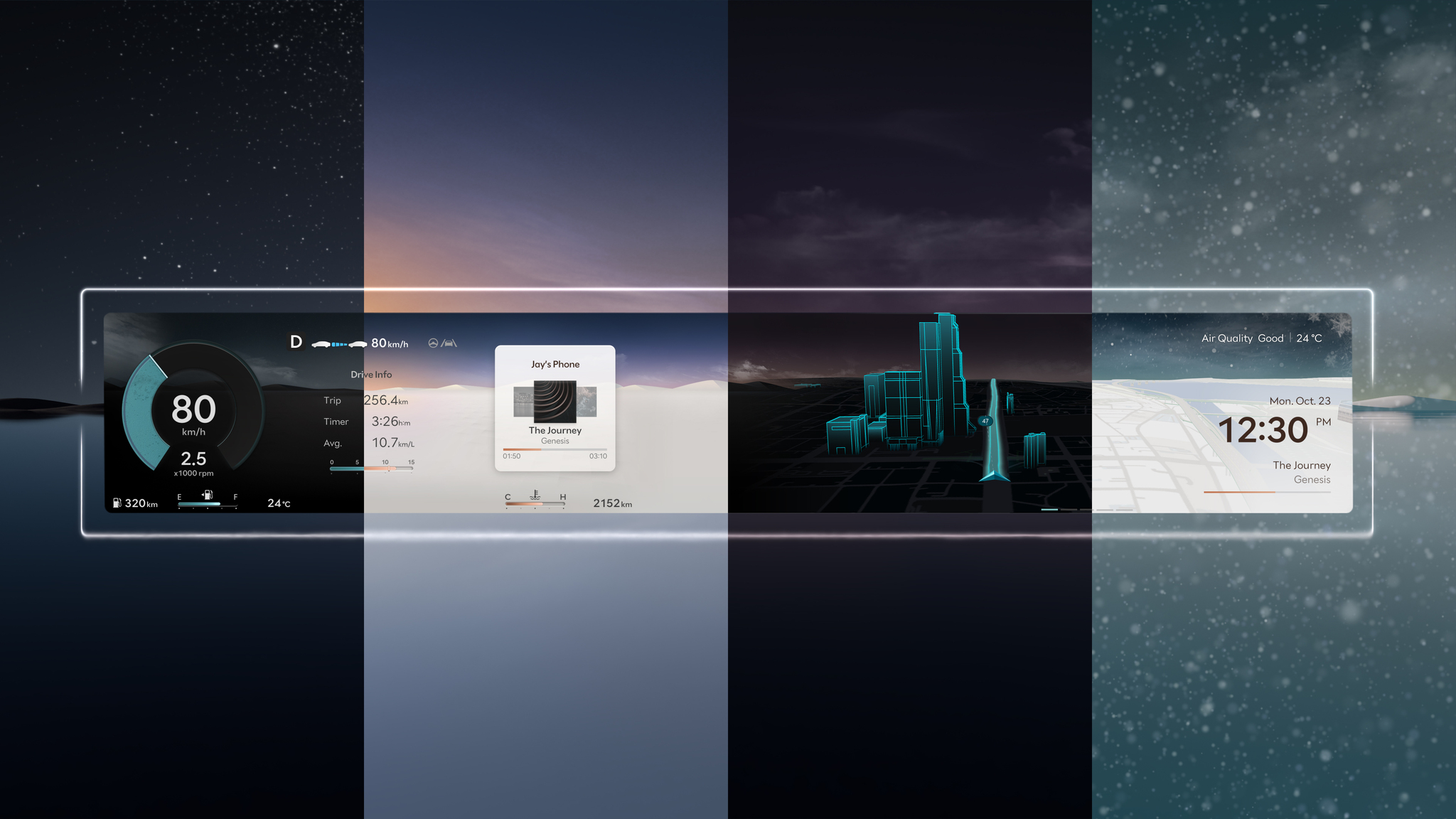Tap the 12:30 clock display
The height and width of the screenshot is (819, 1456).
coord(1263,430)
